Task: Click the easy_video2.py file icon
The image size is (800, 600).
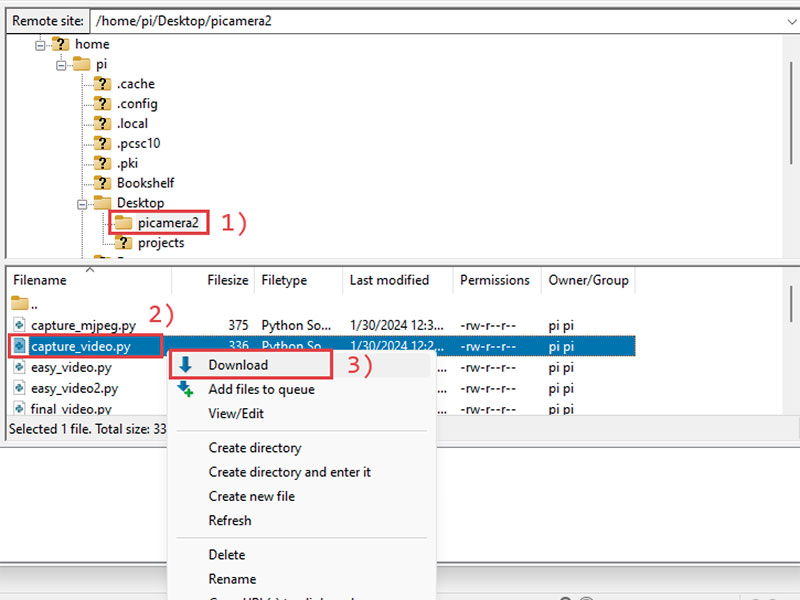Action: (19, 388)
